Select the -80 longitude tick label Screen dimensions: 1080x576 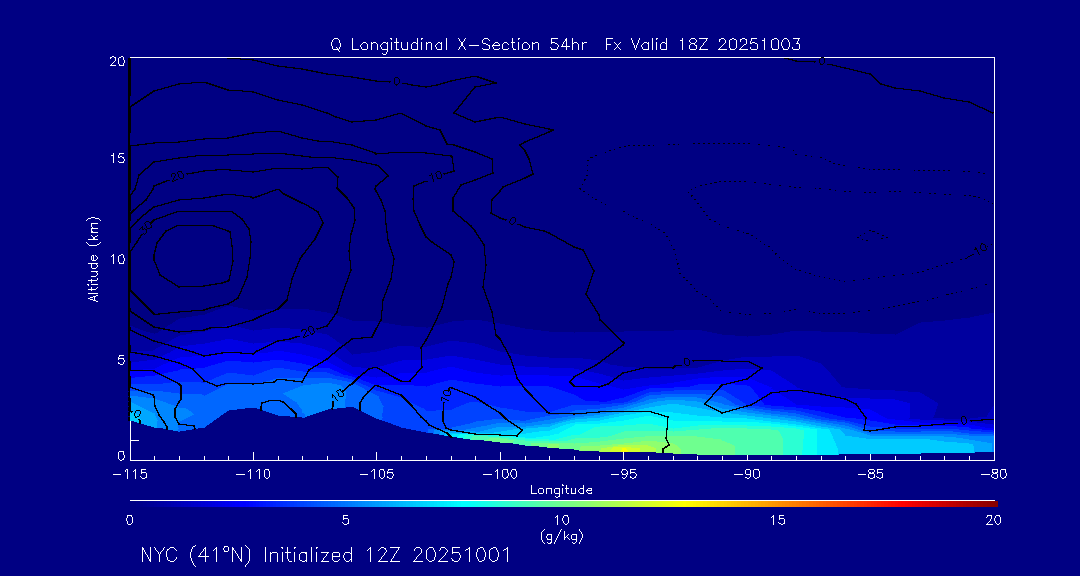click(992, 473)
